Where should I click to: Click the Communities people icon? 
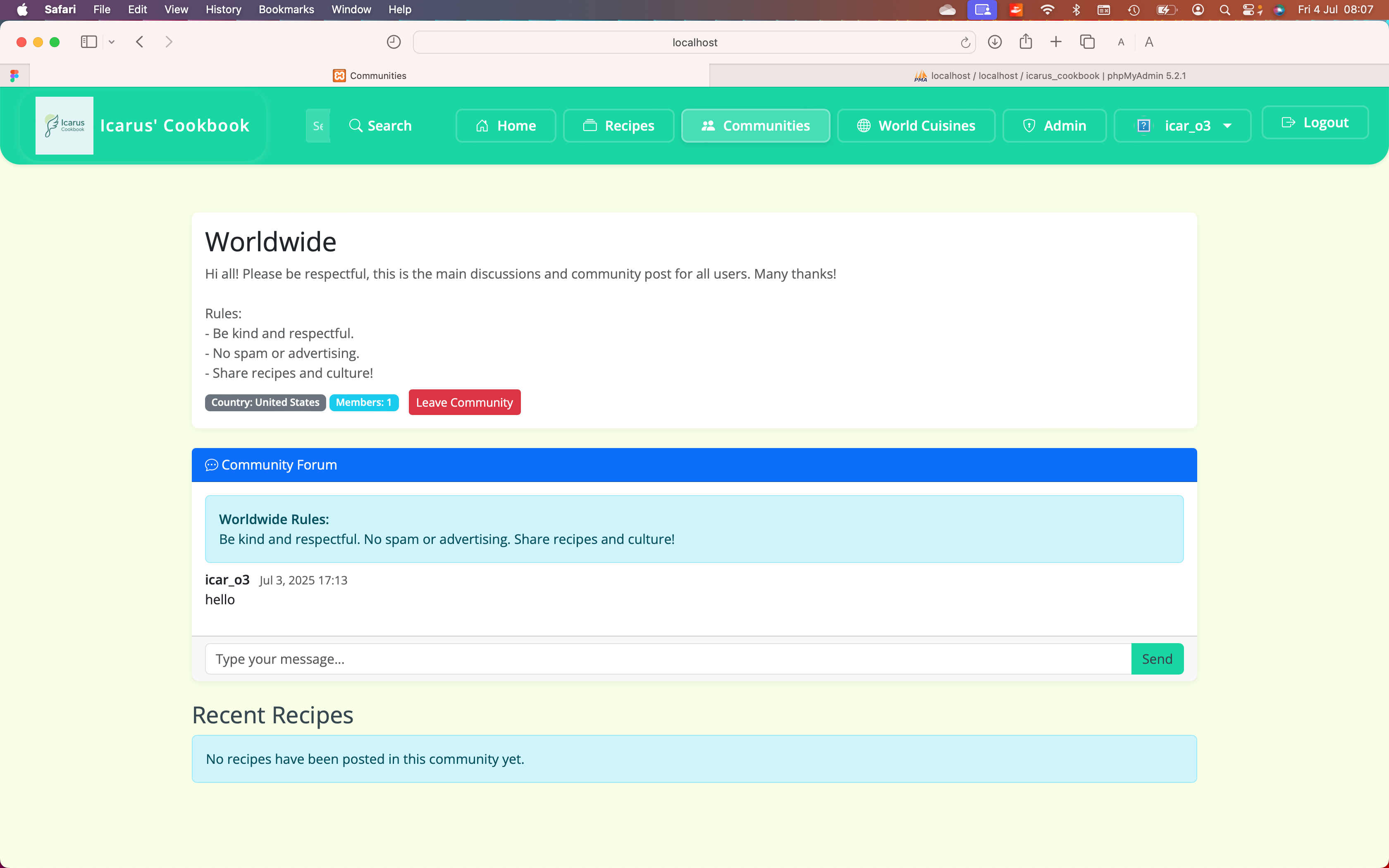707,125
